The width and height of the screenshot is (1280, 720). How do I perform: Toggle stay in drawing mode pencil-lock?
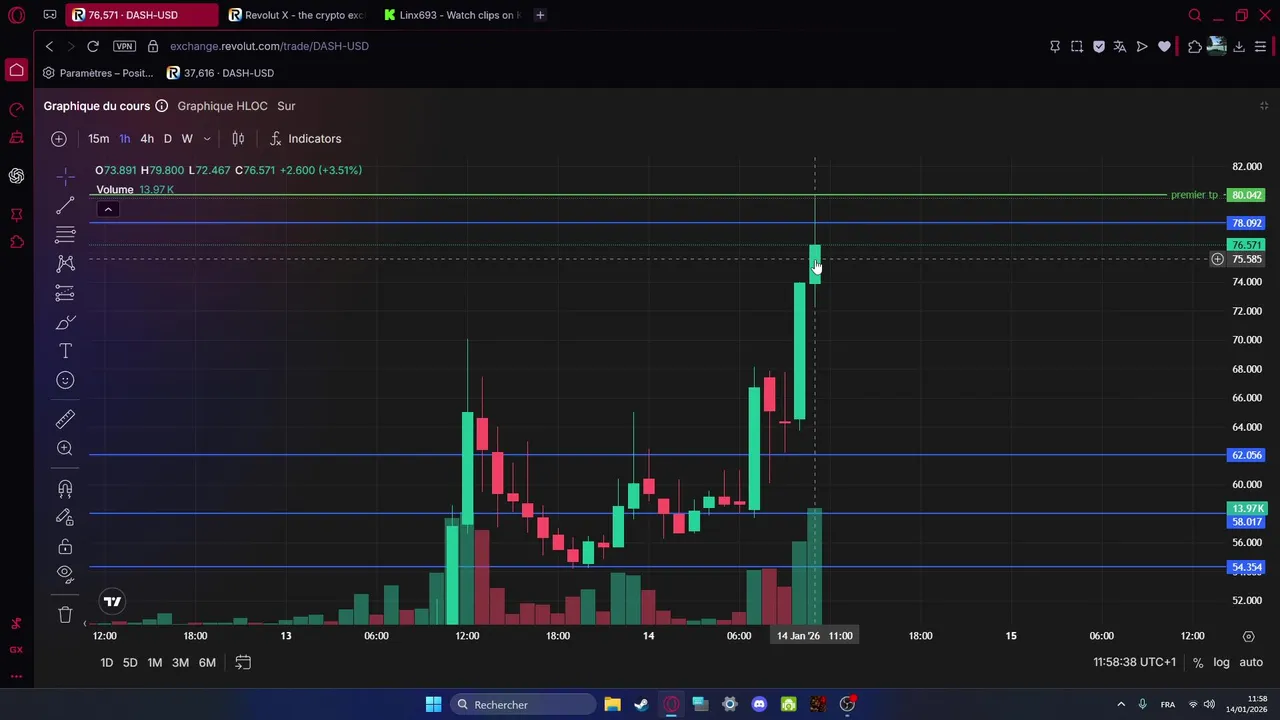(x=65, y=517)
